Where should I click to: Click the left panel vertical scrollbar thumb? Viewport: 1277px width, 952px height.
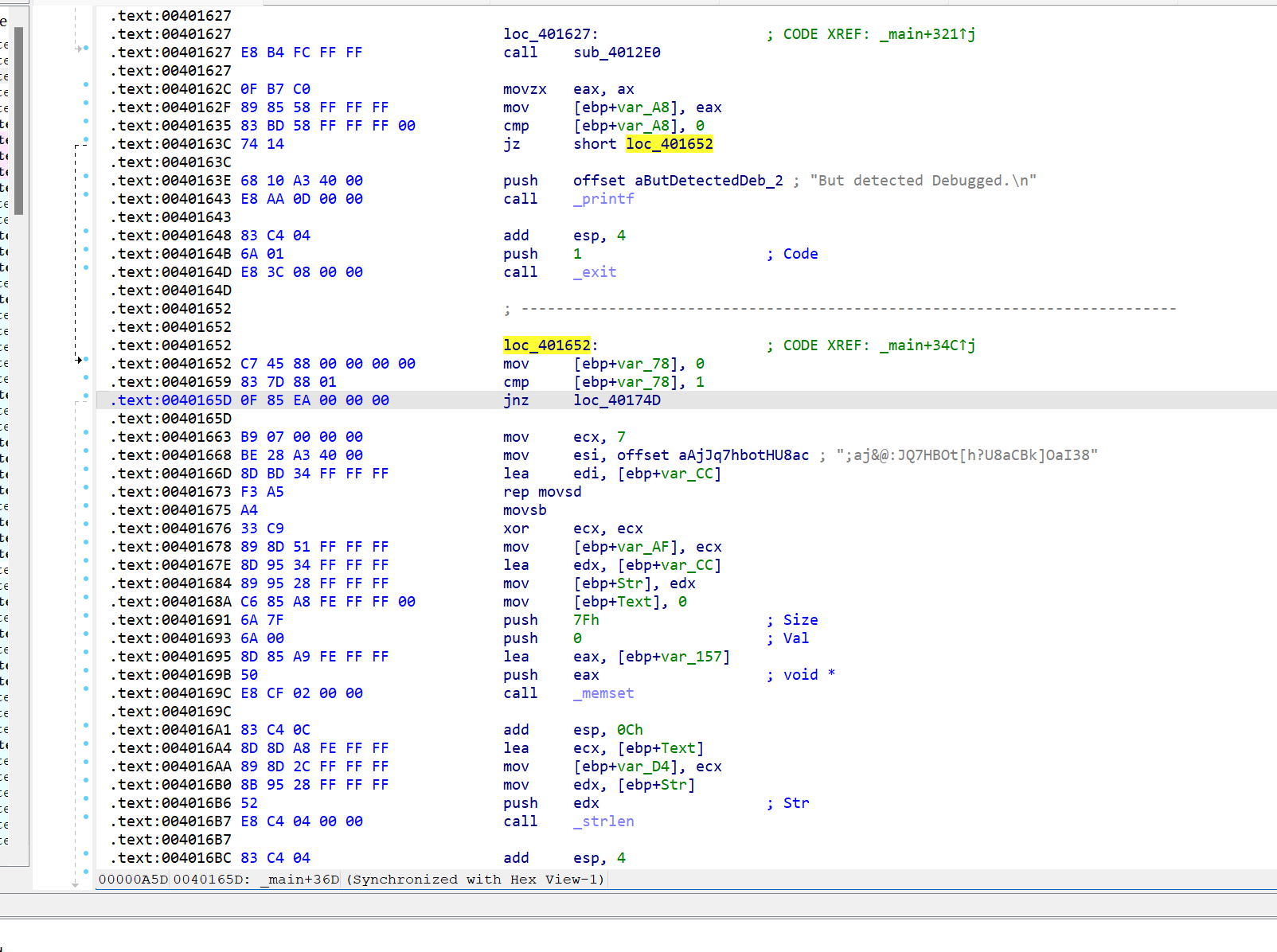pyautogui.click(x=18, y=121)
